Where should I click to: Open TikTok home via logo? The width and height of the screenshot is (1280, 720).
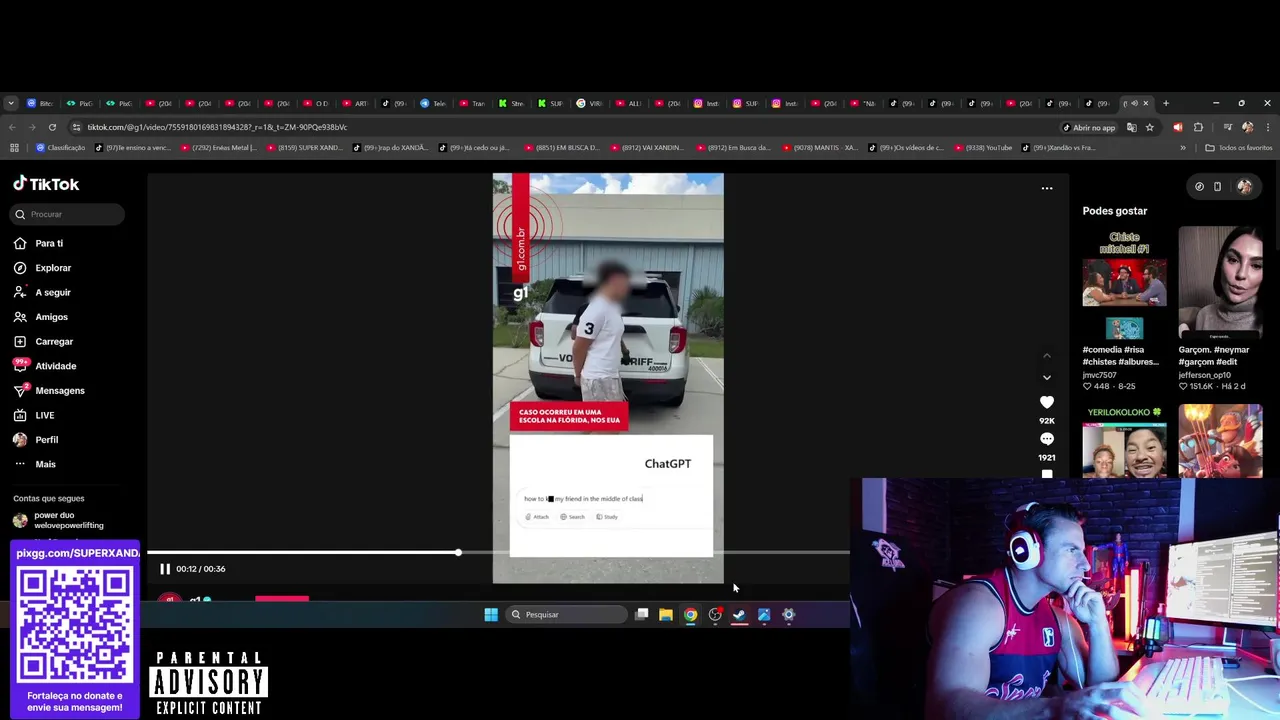point(46,184)
